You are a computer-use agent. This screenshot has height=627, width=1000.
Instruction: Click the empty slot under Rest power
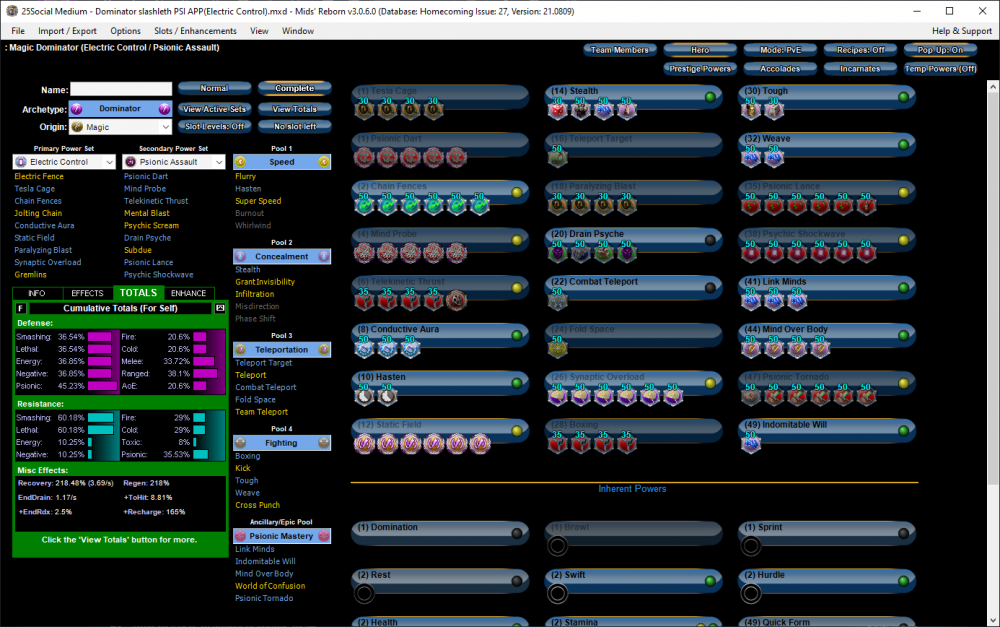pyautogui.click(x=364, y=593)
